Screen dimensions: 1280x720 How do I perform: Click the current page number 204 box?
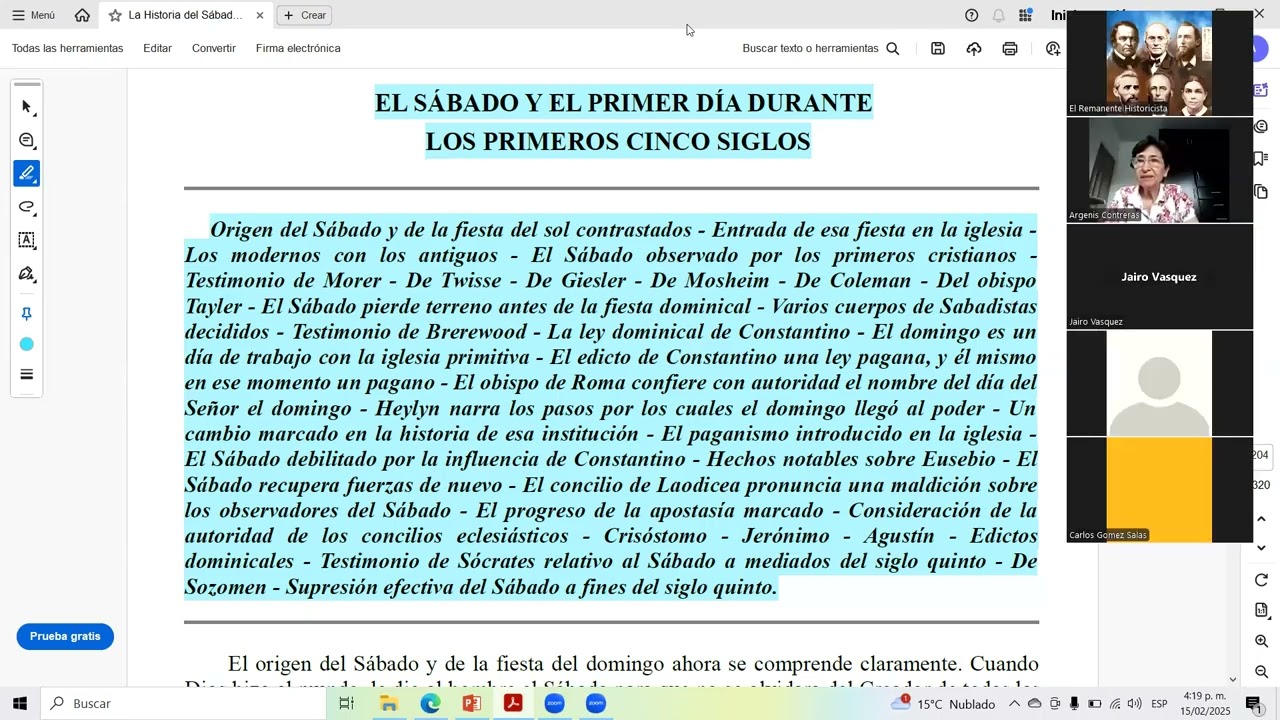tap(1261, 455)
